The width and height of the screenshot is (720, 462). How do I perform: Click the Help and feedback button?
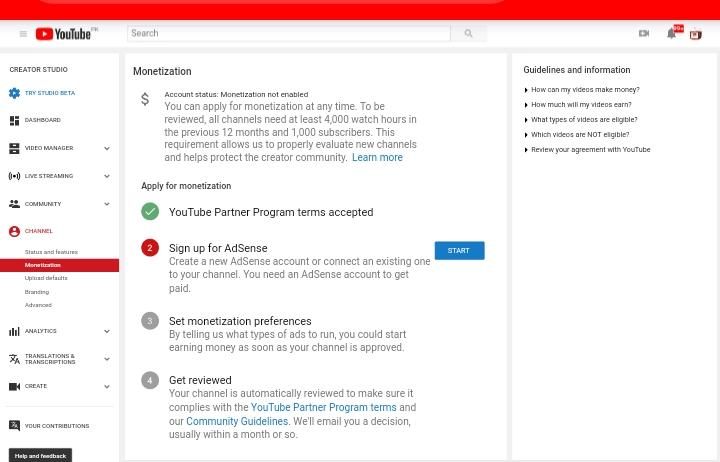tap(40, 456)
